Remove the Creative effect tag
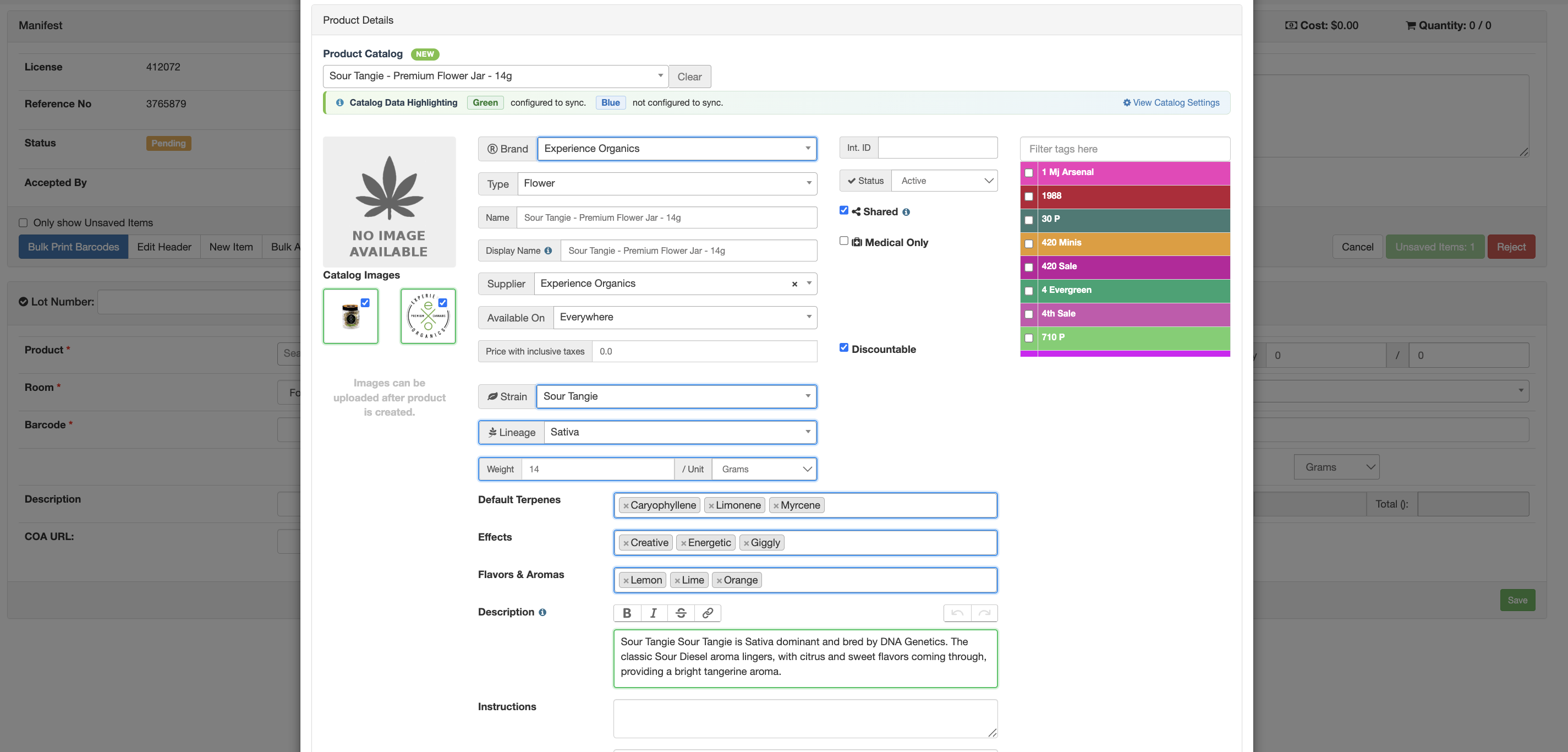Viewport: 1568px width, 752px height. pyautogui.click(x=626, y=543)
